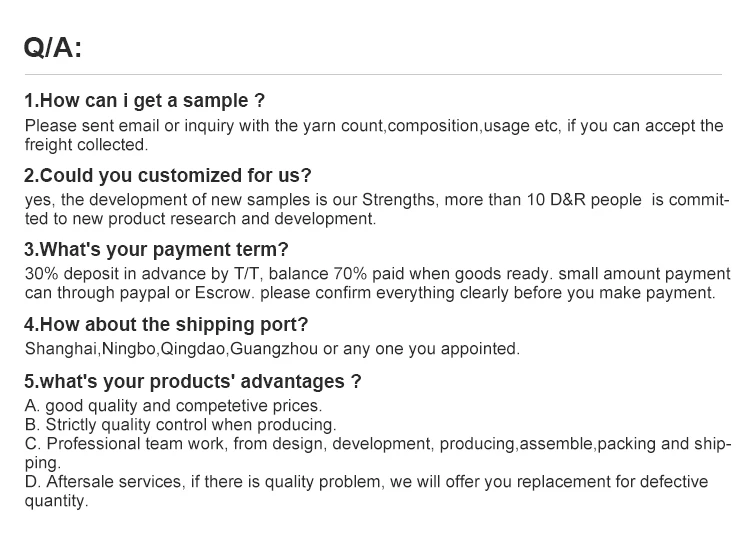Click advantage B about strictly quality control
The width and height of the screenshot is (750, 539).
pos(180,425)
